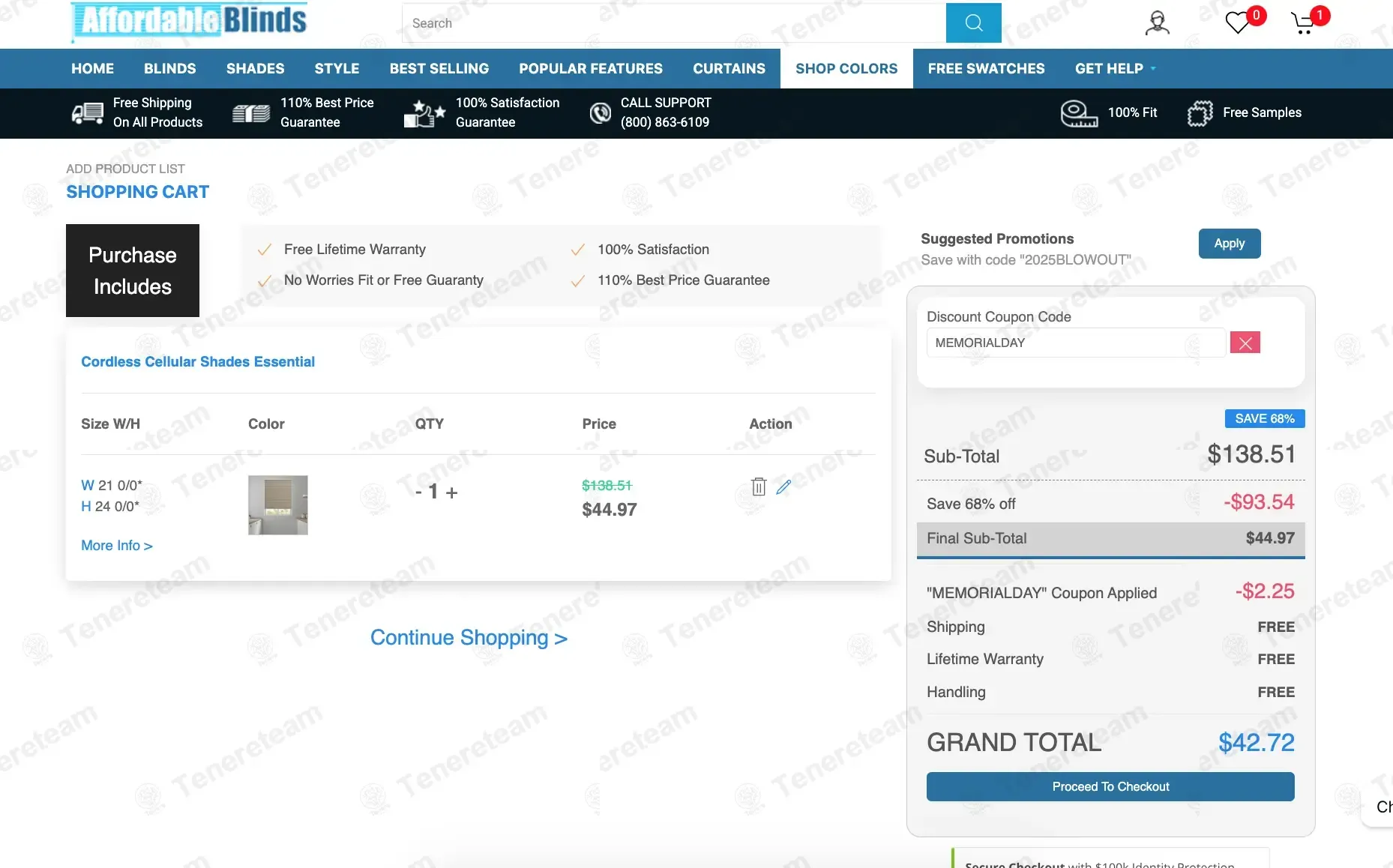Click the savings amount -$93.54
Screen dimensions: 1393x868
1259,502
